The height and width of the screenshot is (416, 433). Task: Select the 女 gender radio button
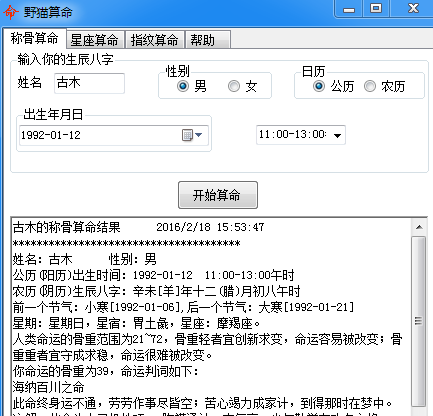click(x=234, y=86)
